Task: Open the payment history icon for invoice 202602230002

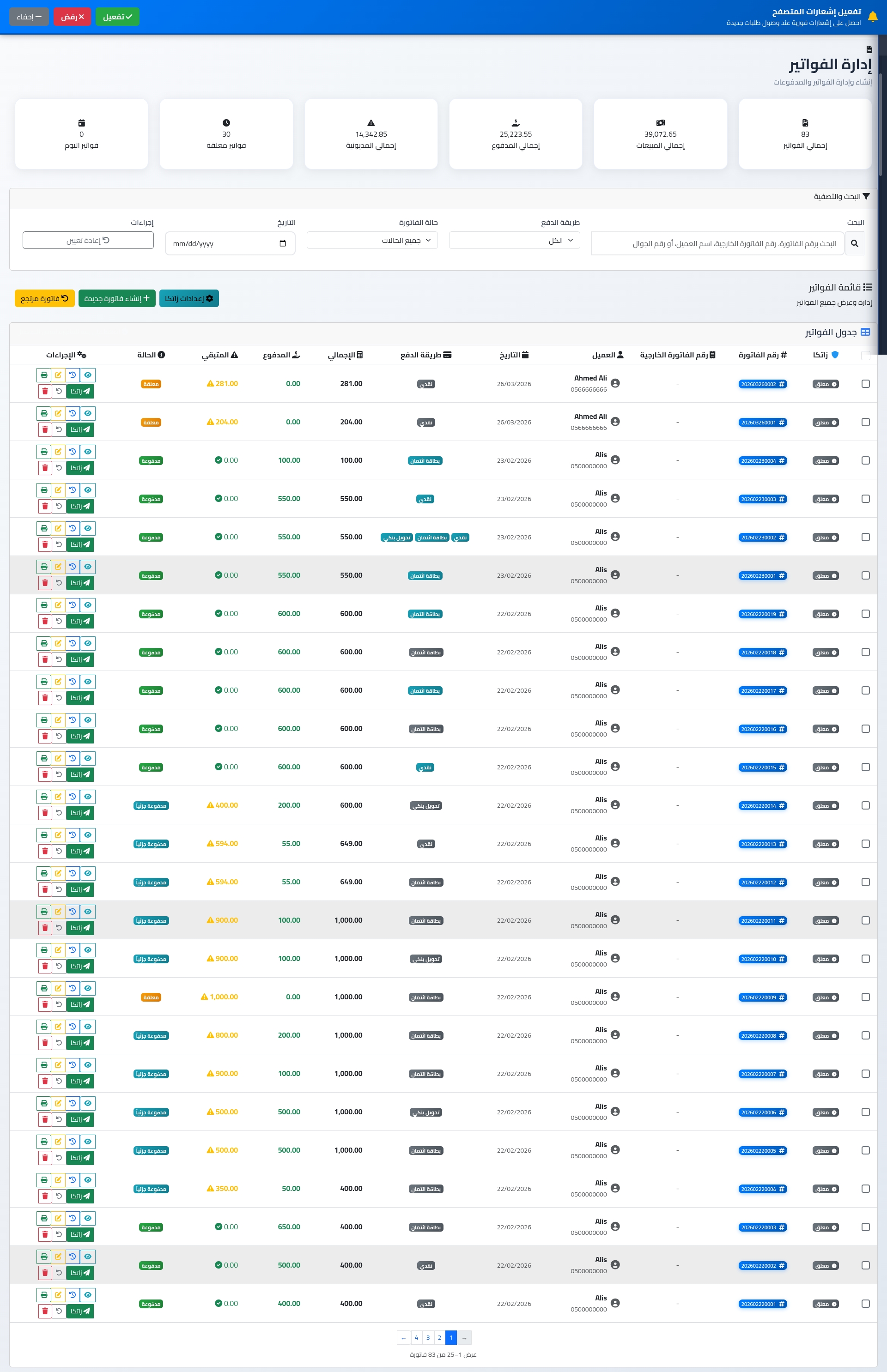Action: (x=73, y=529)
